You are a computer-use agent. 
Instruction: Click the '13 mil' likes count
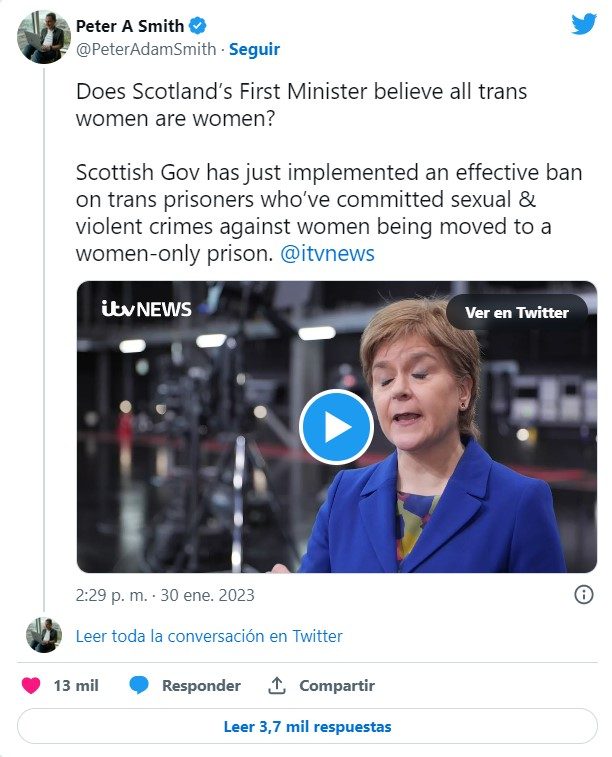76,685
